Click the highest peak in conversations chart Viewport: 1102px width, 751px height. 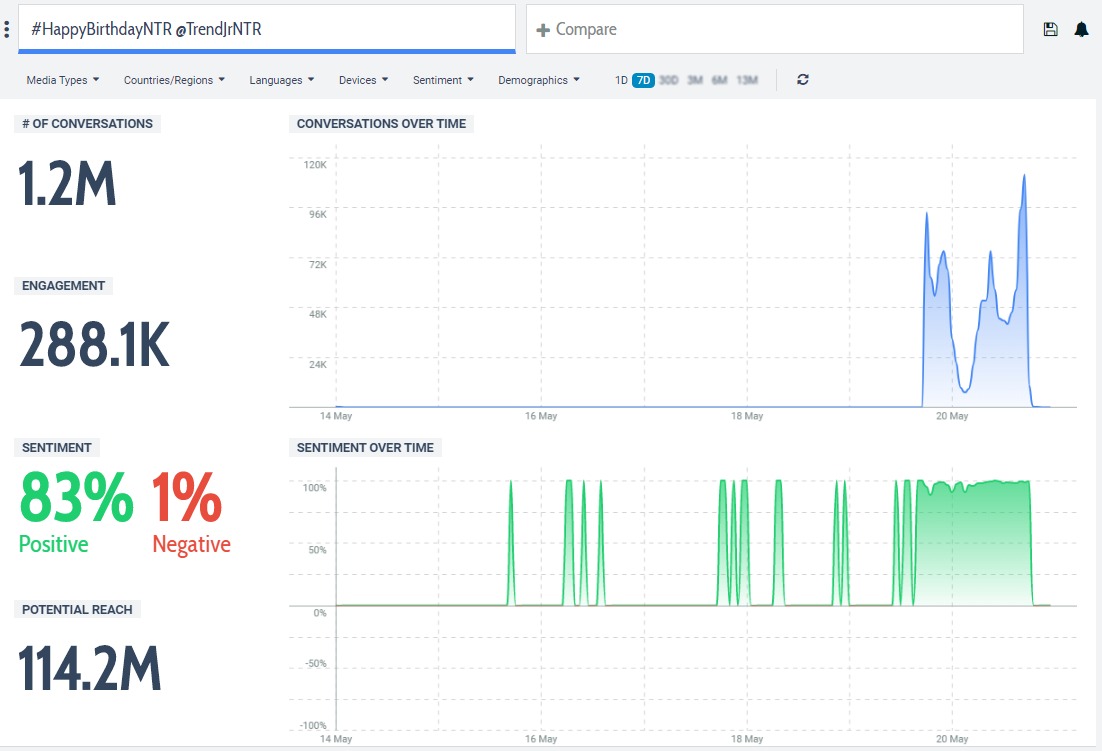1024,176
